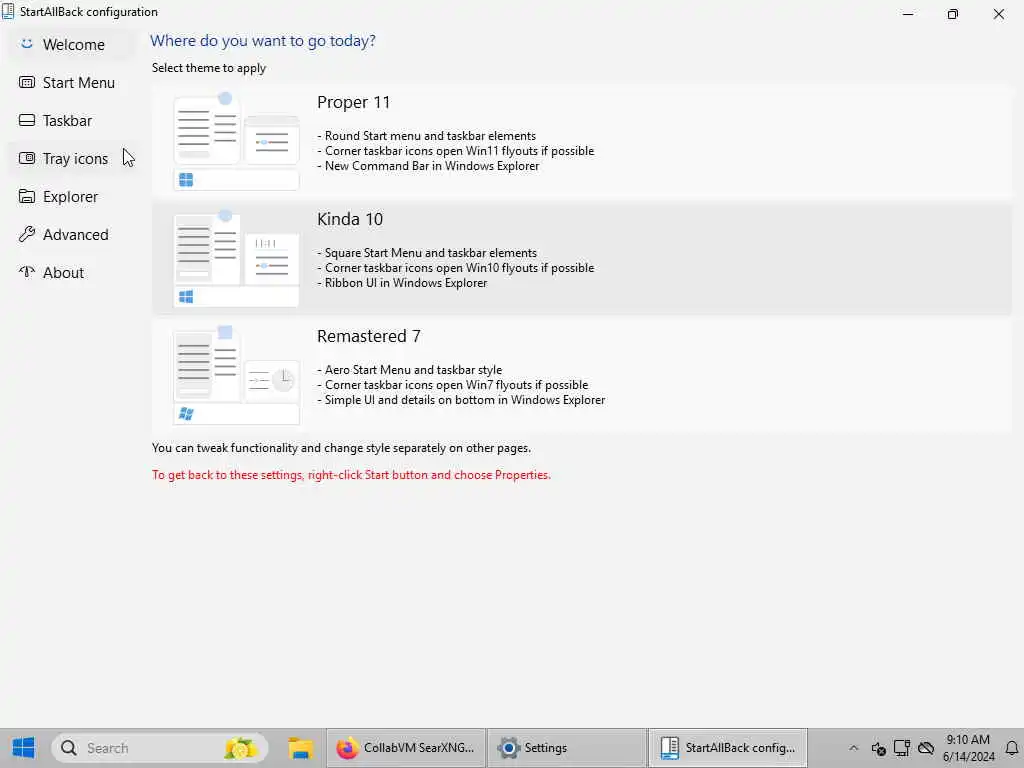This screenshot has height=768, width=1024.
Task: Apply theme by Remastered 7 title
Action: coord(368,336)
